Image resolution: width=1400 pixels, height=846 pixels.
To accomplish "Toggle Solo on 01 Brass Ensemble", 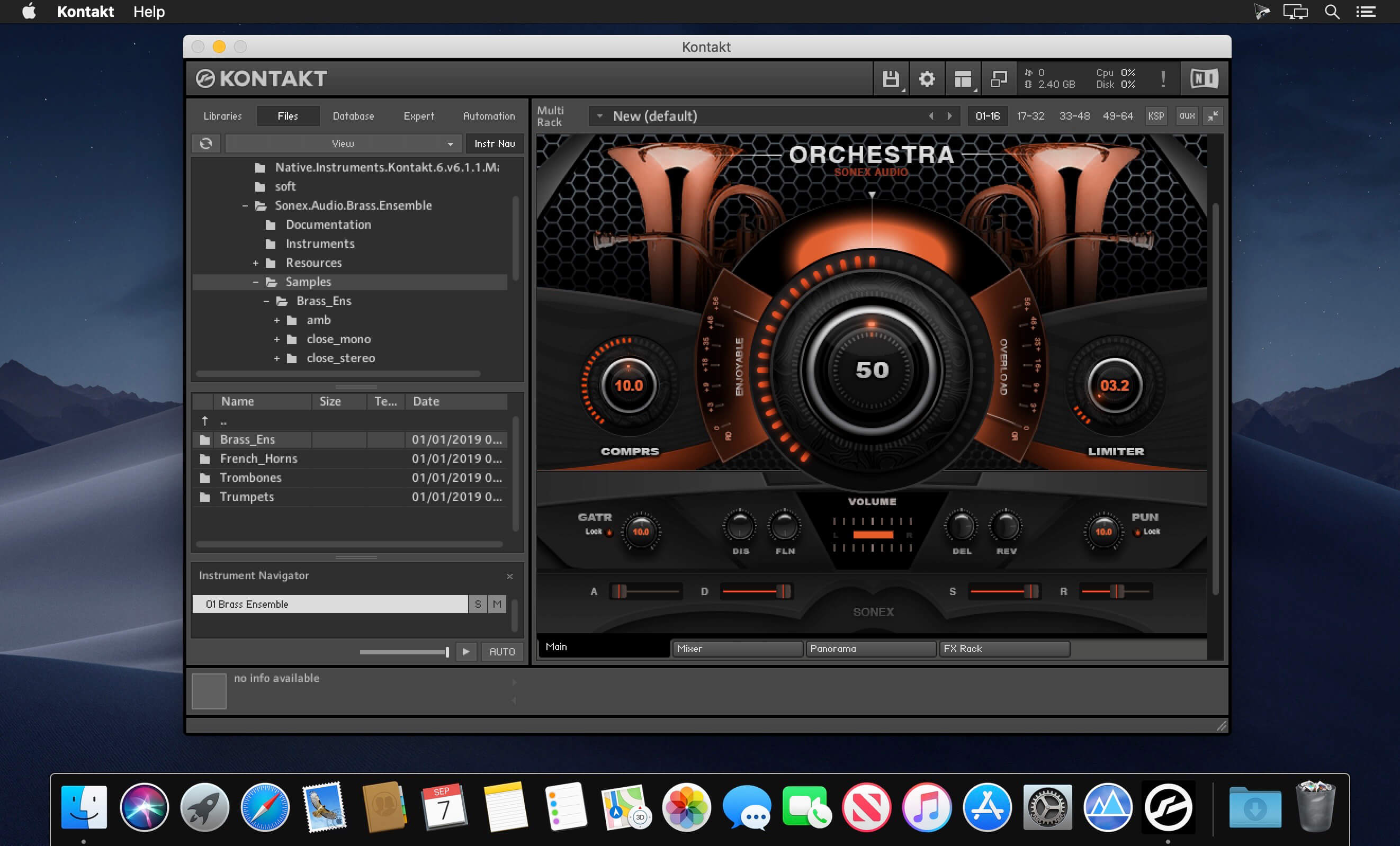I will 478,604.
